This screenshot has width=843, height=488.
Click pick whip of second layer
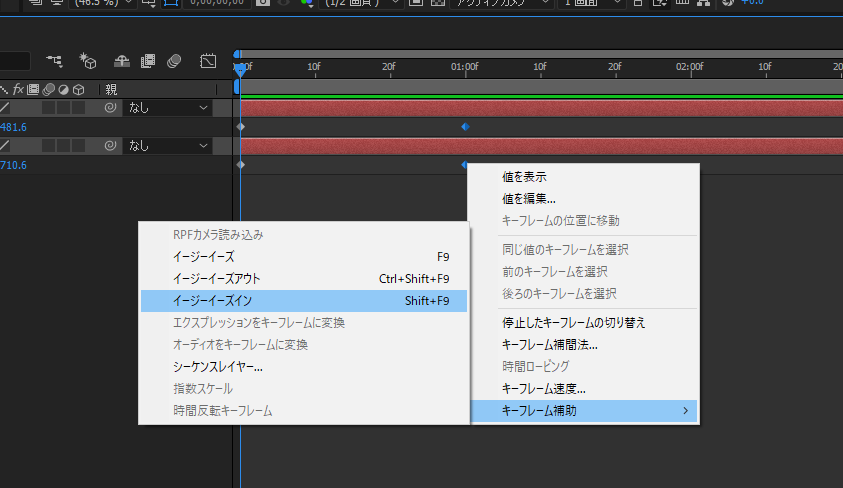pyautogui.click(x=110, y=146)
